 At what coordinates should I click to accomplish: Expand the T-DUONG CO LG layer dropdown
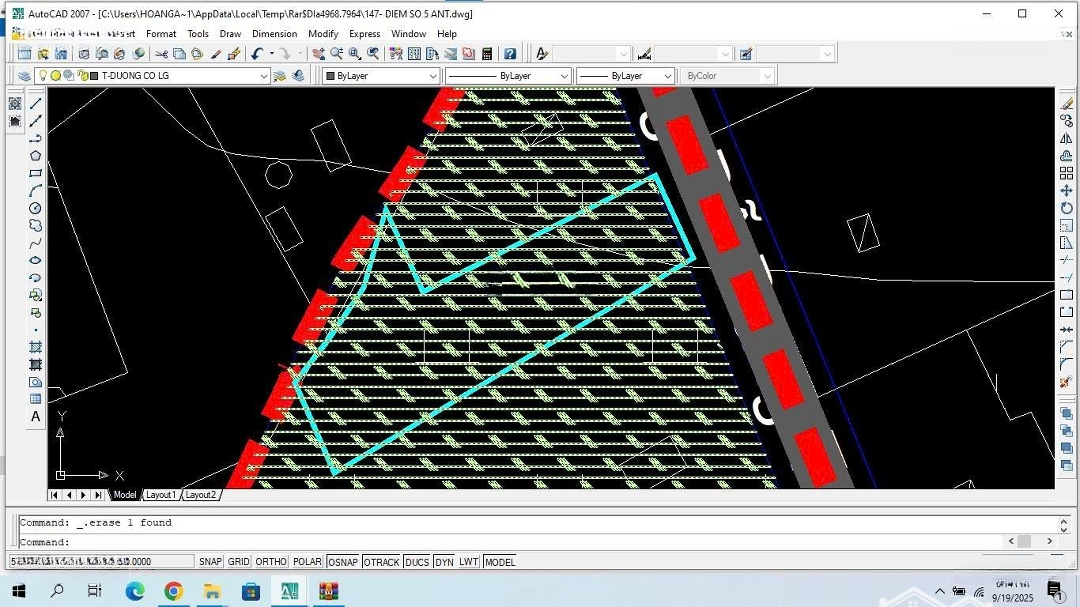click(x=264, y=76)
